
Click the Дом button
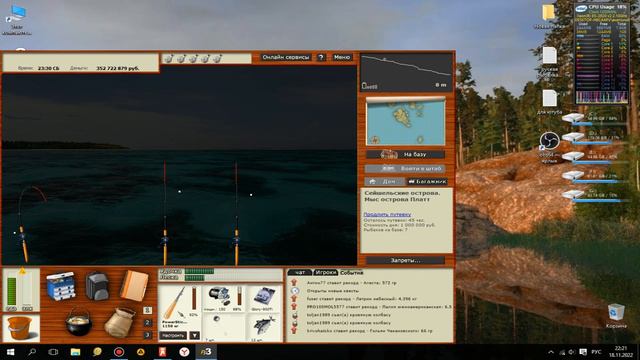(384, 181)
